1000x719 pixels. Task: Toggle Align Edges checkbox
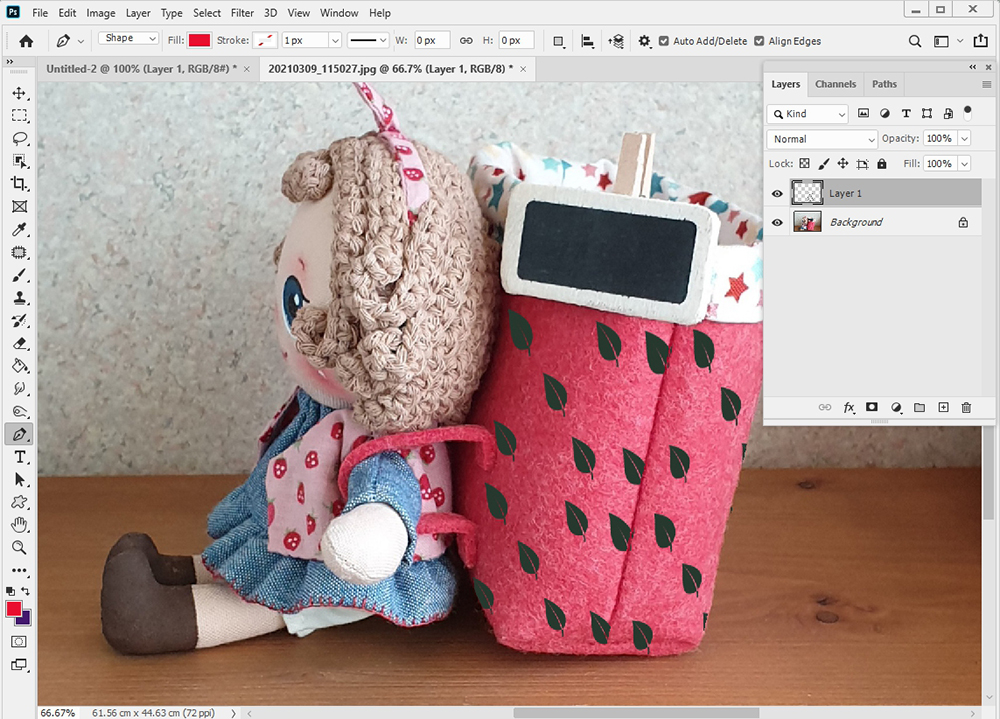pos(759,41)
